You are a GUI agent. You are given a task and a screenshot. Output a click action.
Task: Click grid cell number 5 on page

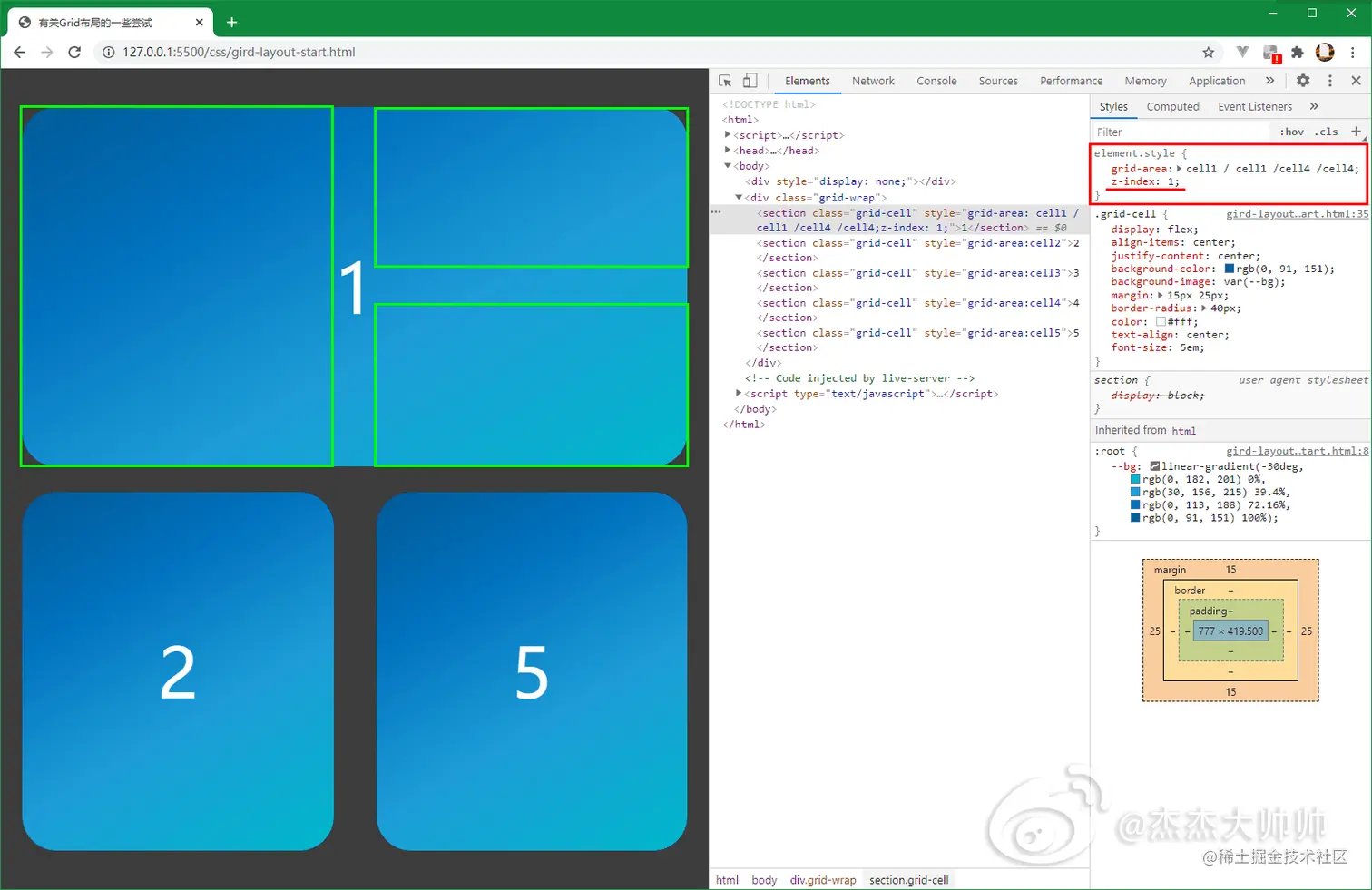click(x=532, y=671)
